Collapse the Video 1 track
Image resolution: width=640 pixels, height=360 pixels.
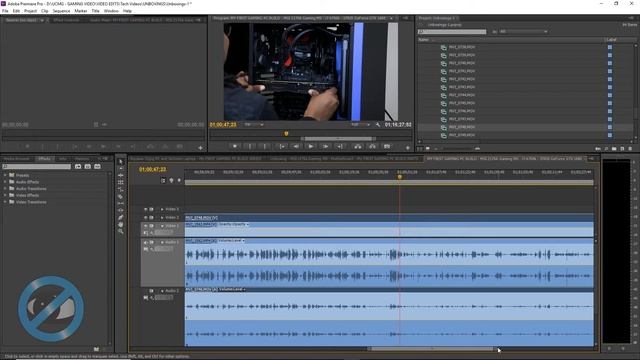(162, 226)
